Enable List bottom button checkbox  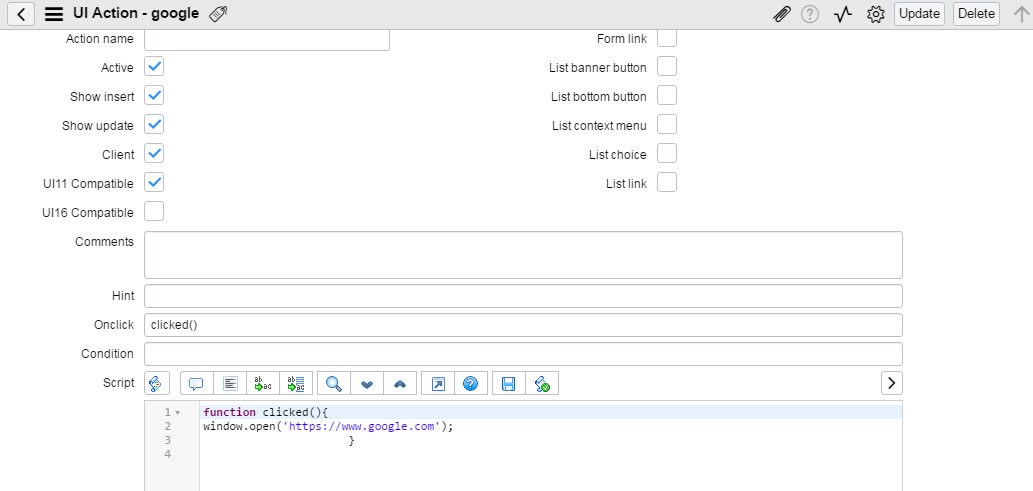click(667, 96)
